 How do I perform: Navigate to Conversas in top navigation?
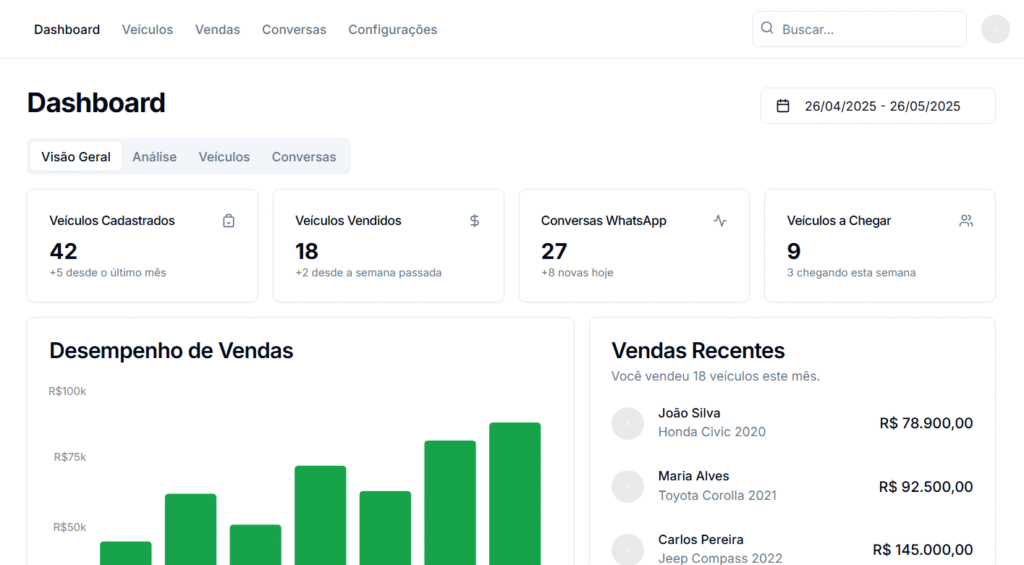[294, 30]
